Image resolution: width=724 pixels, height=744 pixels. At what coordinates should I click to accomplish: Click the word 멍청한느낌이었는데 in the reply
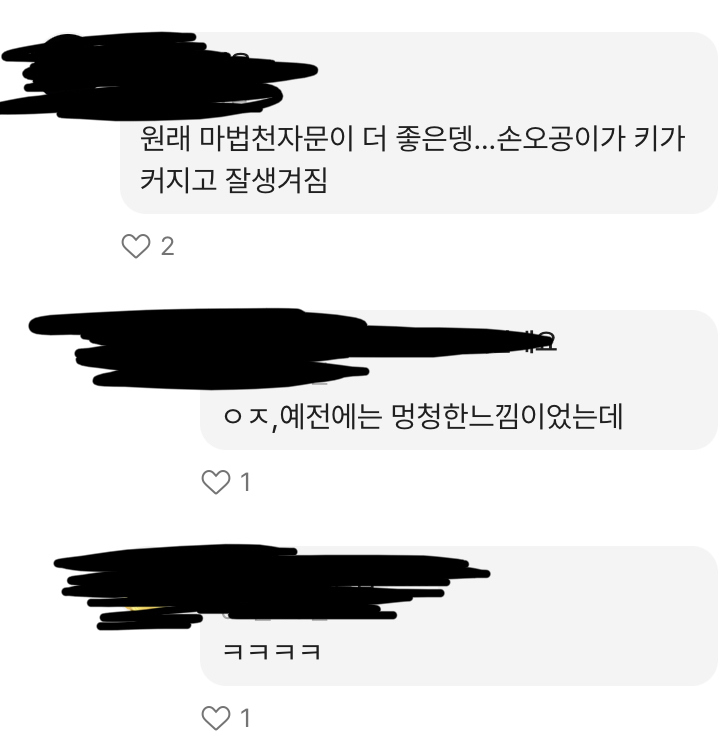(507, 417)
